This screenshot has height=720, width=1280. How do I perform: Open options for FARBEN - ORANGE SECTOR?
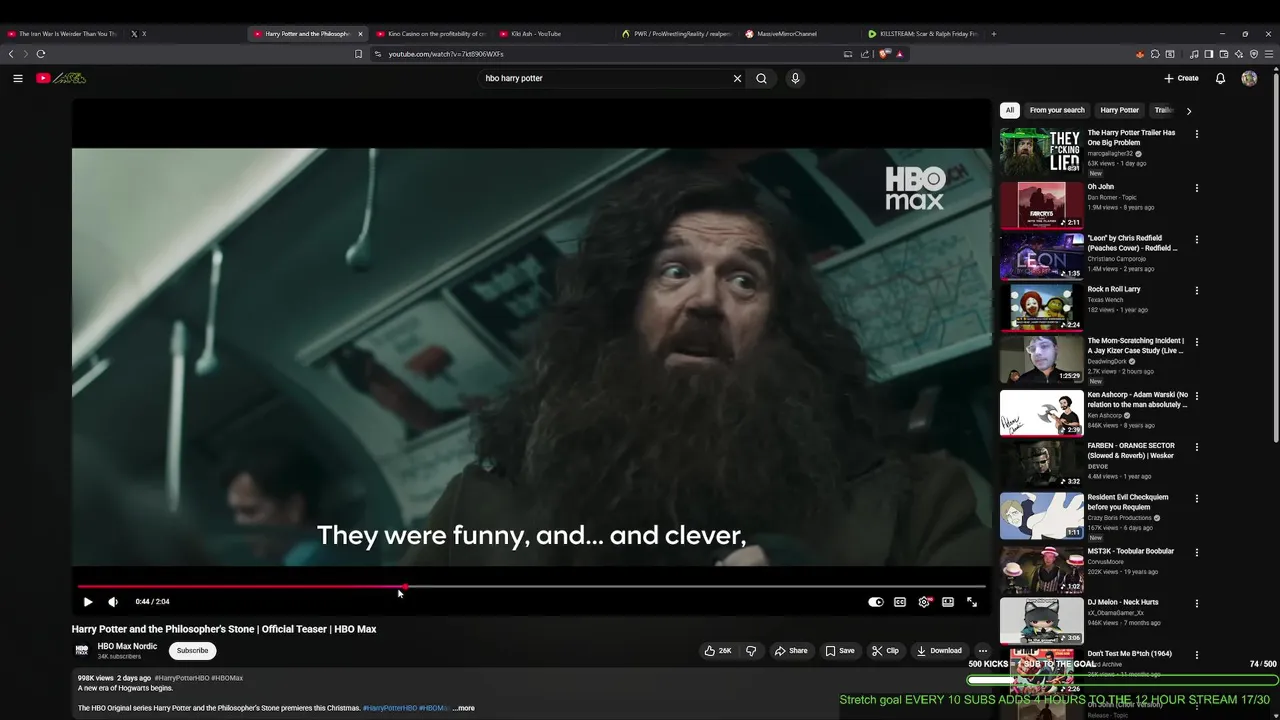point(1196,447)
